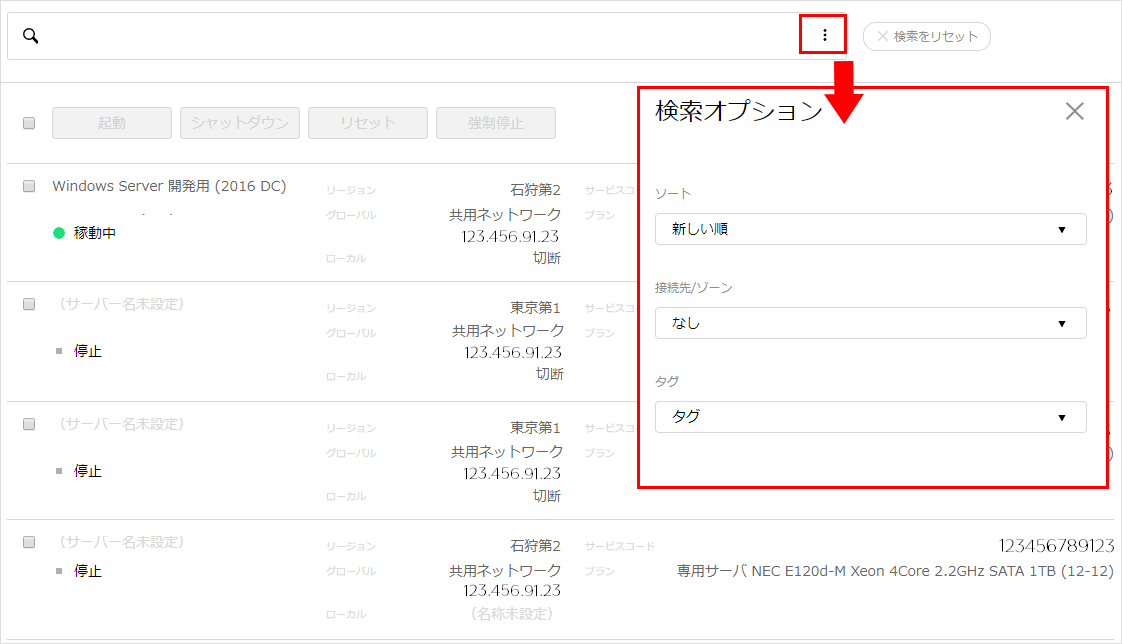
Task: Click the 強制停止 button
Action: point(496,123)
